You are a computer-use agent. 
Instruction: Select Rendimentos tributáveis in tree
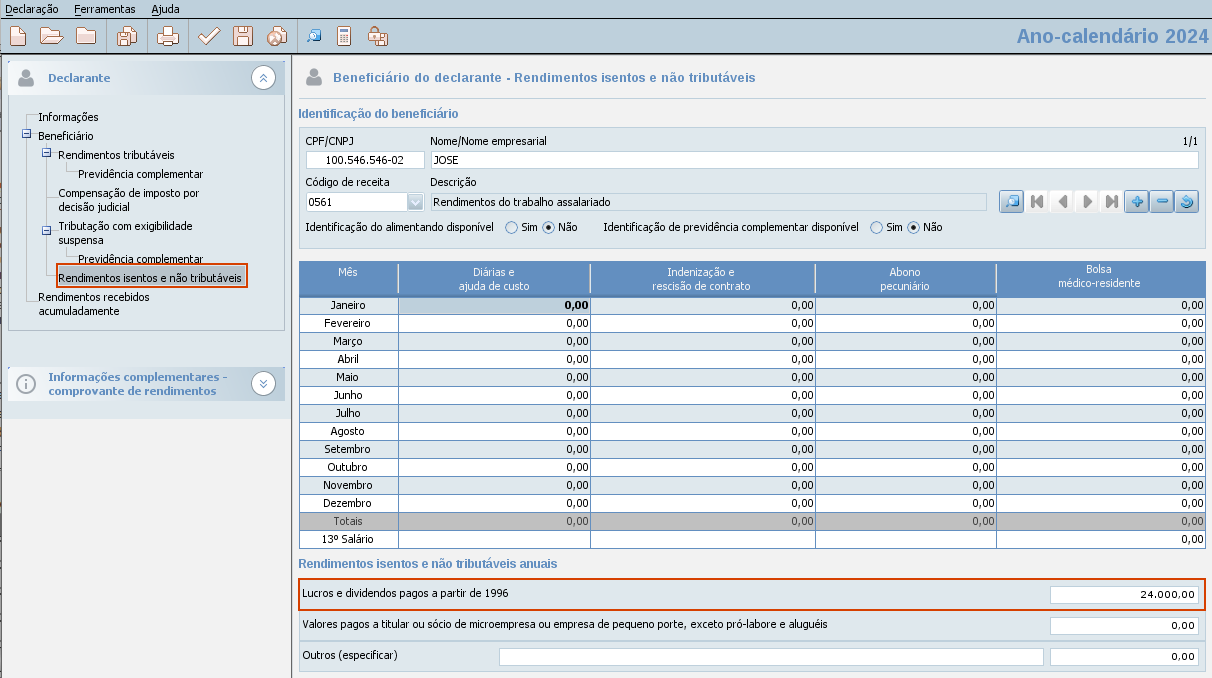[116, 155]
